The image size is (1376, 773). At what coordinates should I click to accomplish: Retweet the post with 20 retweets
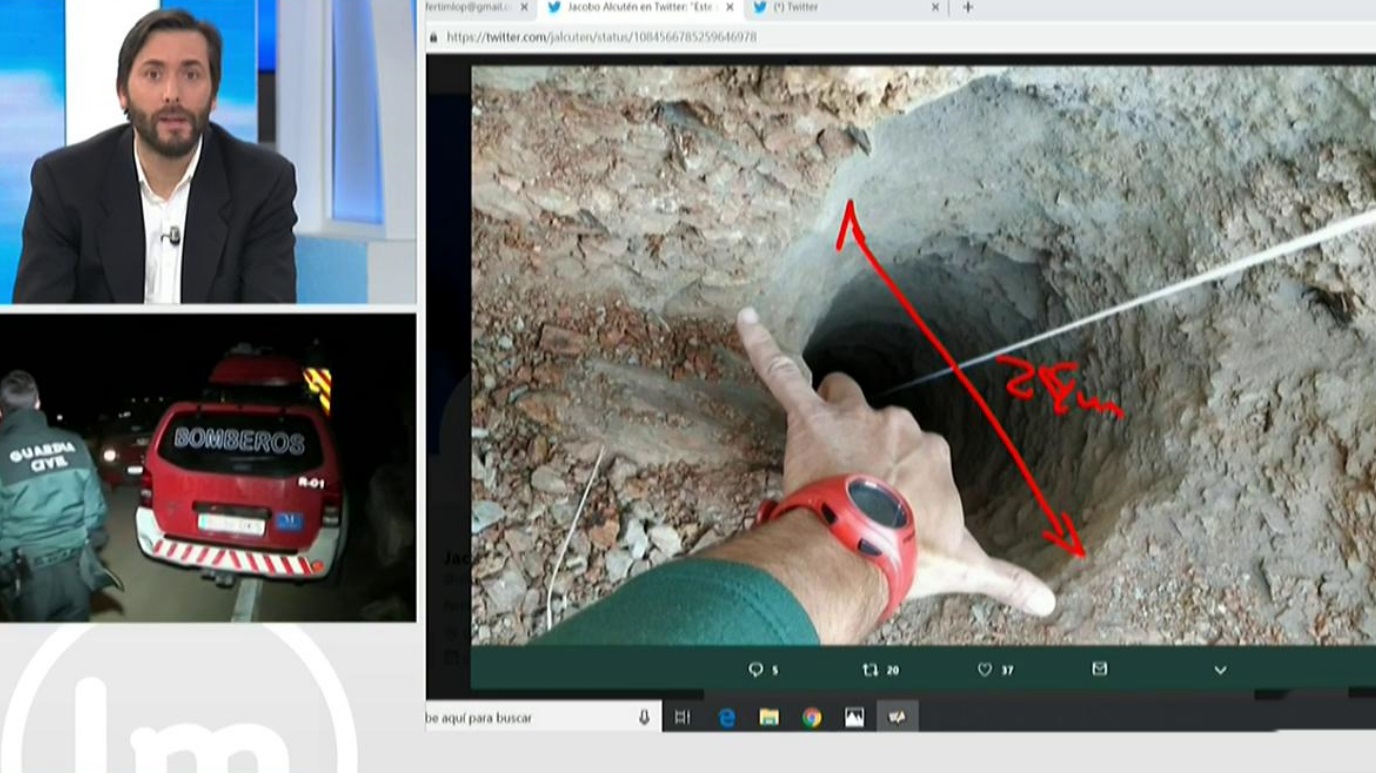click(871, 670)
